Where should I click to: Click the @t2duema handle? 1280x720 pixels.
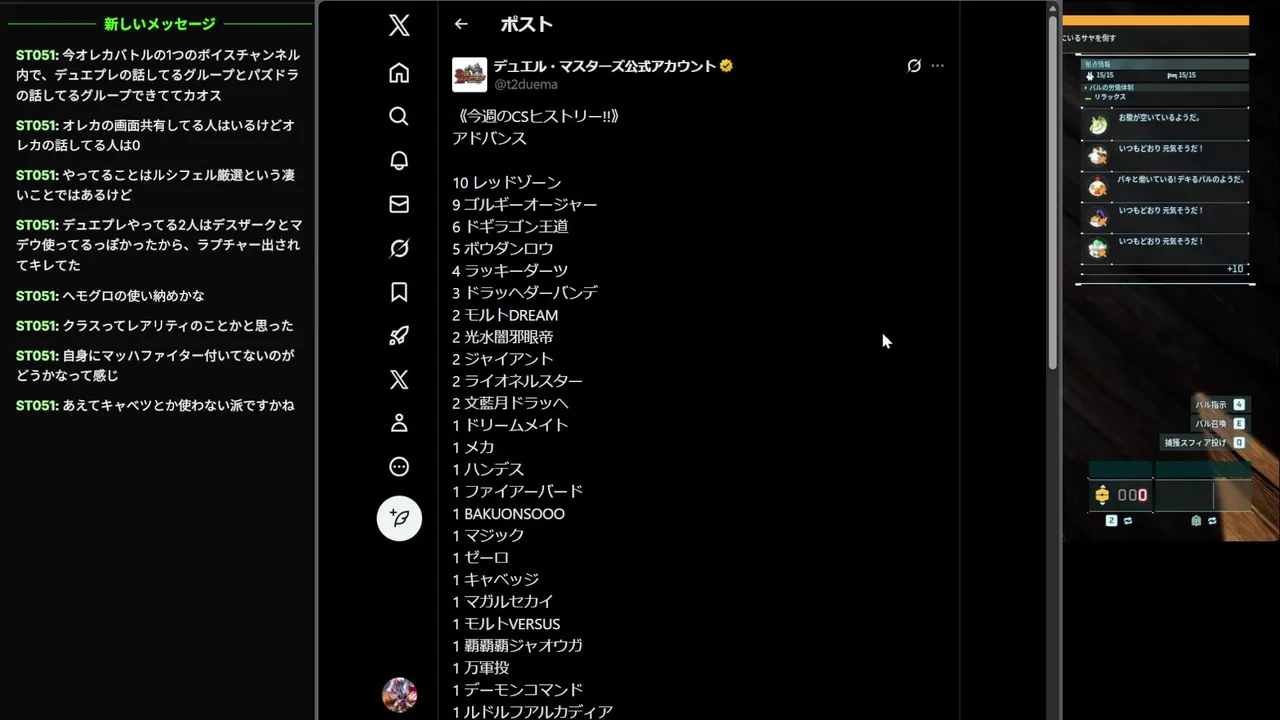pyautogui.click(x=525, y=85)
